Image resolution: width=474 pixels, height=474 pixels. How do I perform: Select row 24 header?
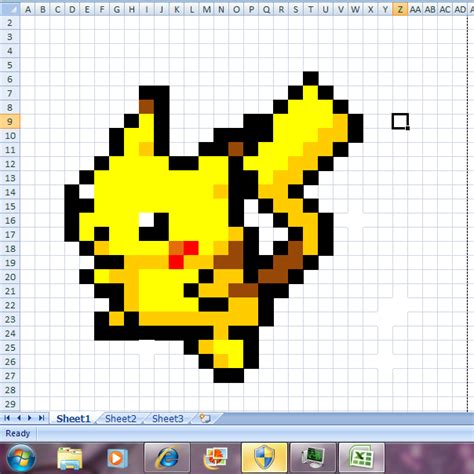[10, 333]
